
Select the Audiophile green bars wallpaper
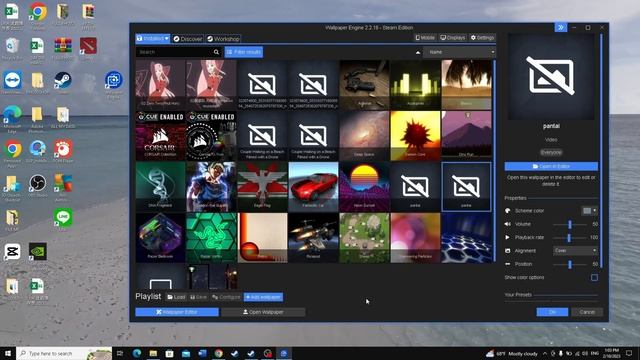pos(415,85)
